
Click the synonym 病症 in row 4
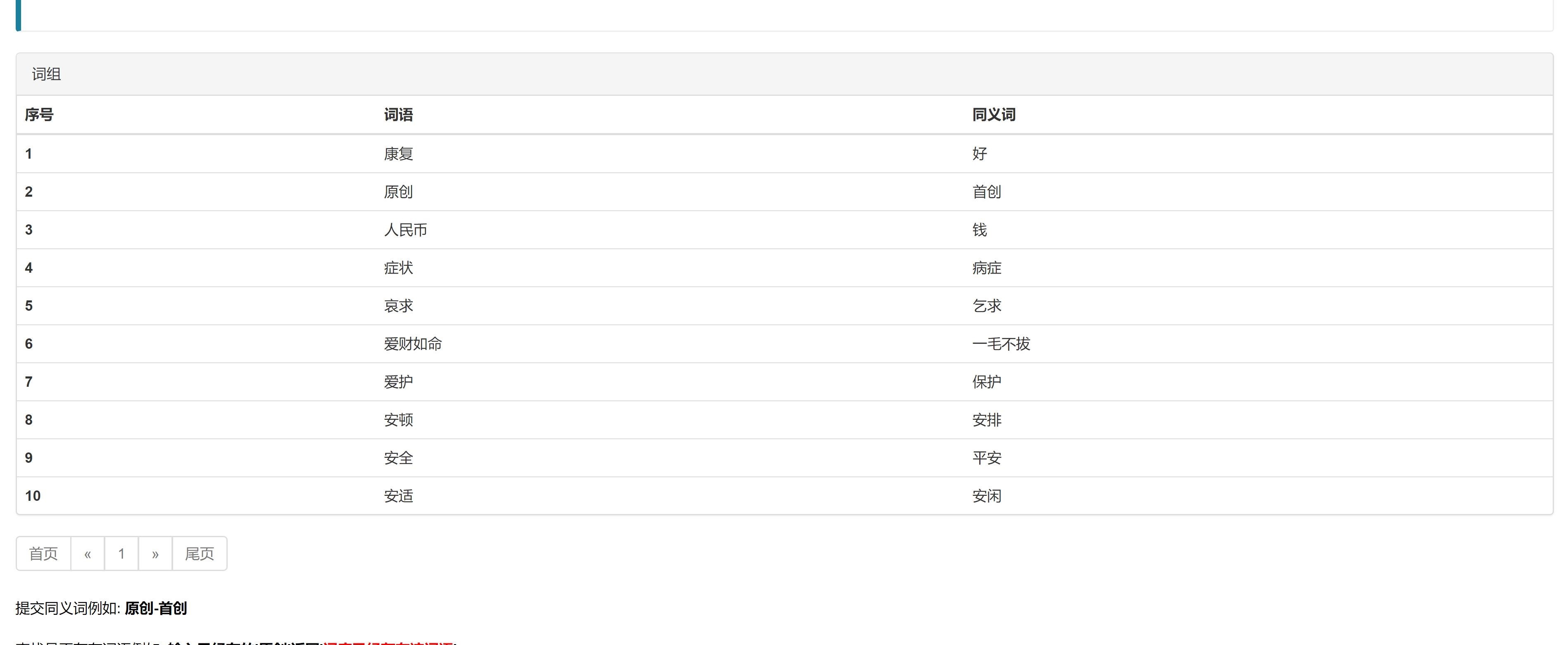[986, 268]
